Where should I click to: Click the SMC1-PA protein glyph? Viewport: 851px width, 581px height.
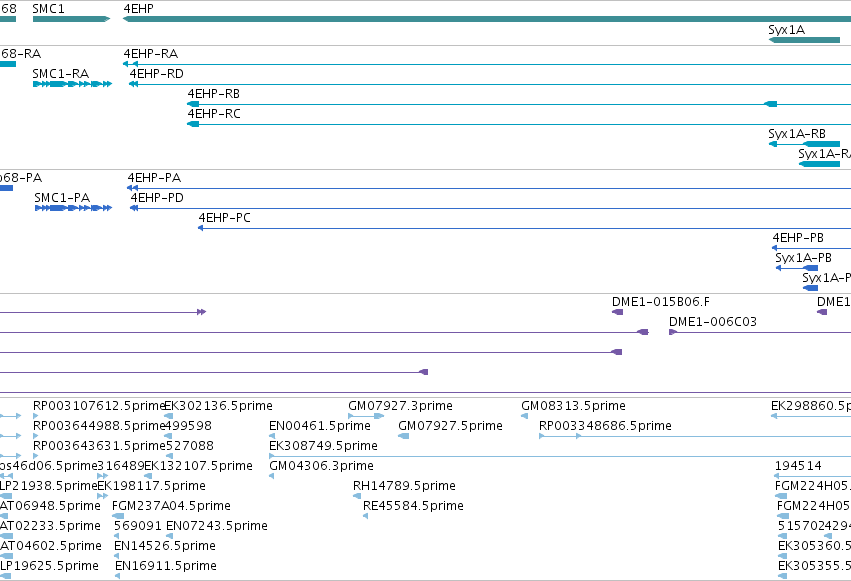[73, 208]
